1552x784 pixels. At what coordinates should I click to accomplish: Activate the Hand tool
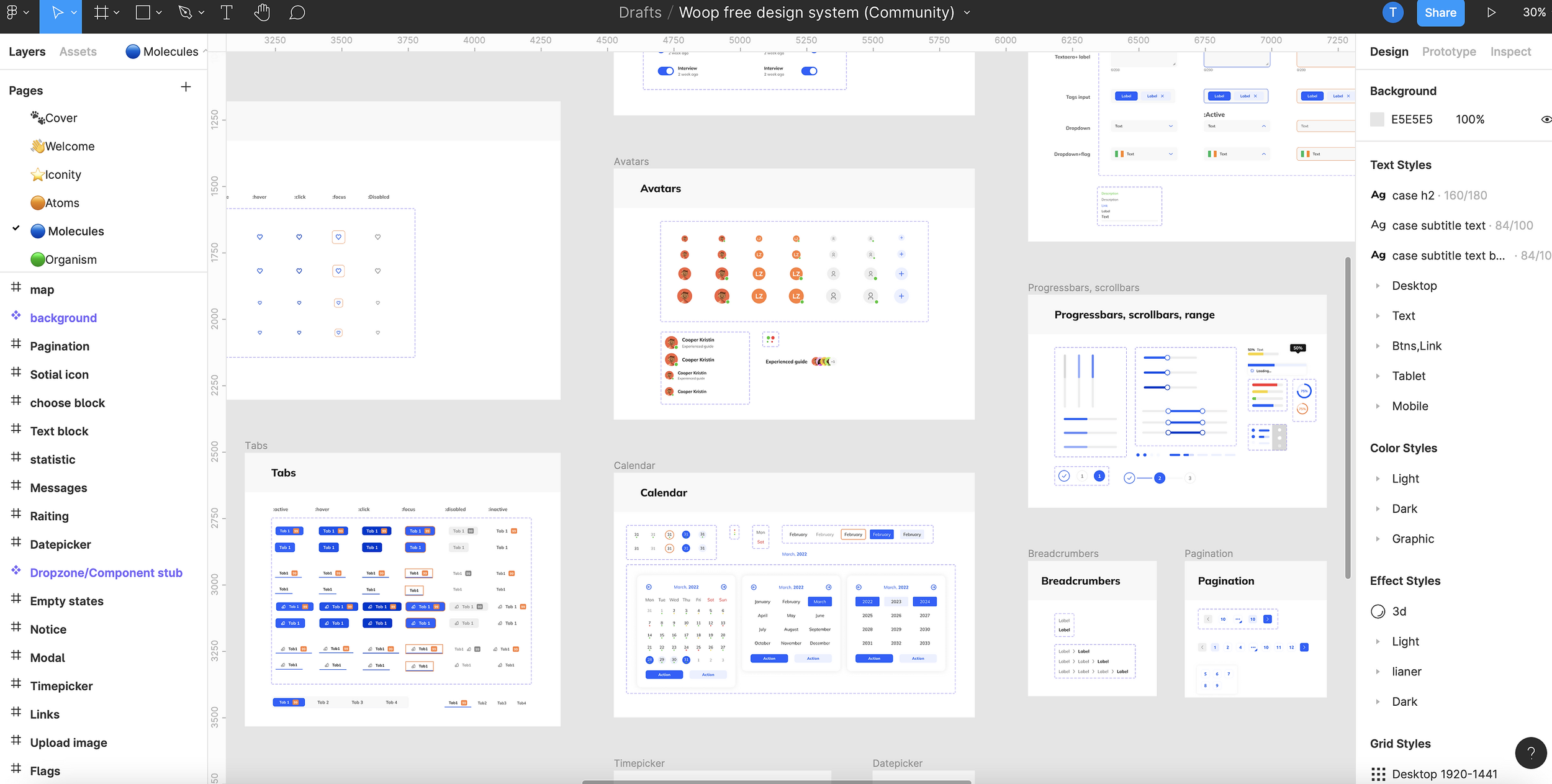tap(262, 12)
